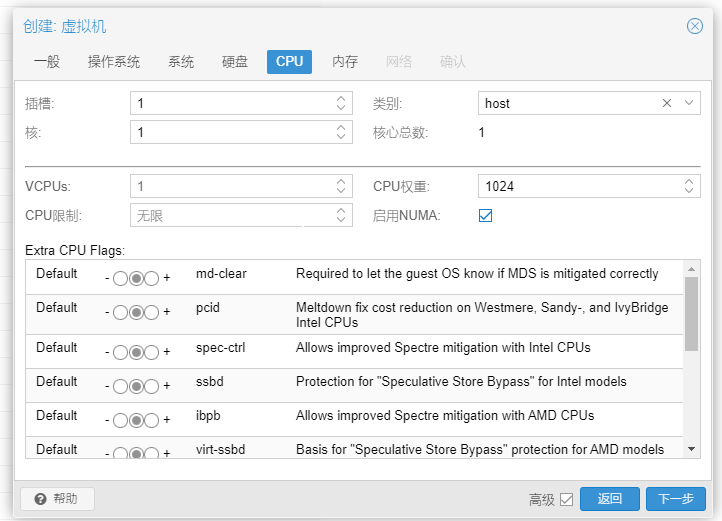722x521 pixels.
Task: Increase the VCPUs value
Action: coord(341,181)
